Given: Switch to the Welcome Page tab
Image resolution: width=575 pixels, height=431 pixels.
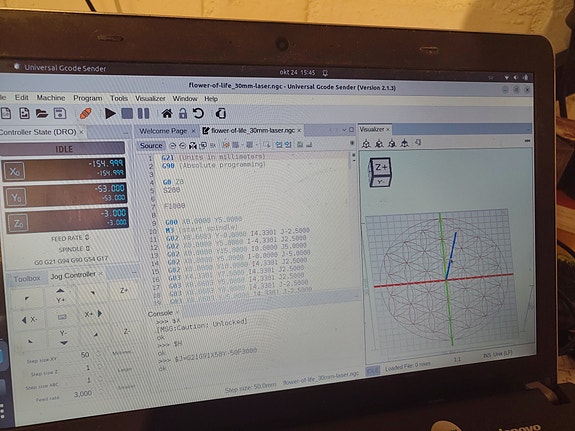Looking at the screenshot, I should 163,131.
